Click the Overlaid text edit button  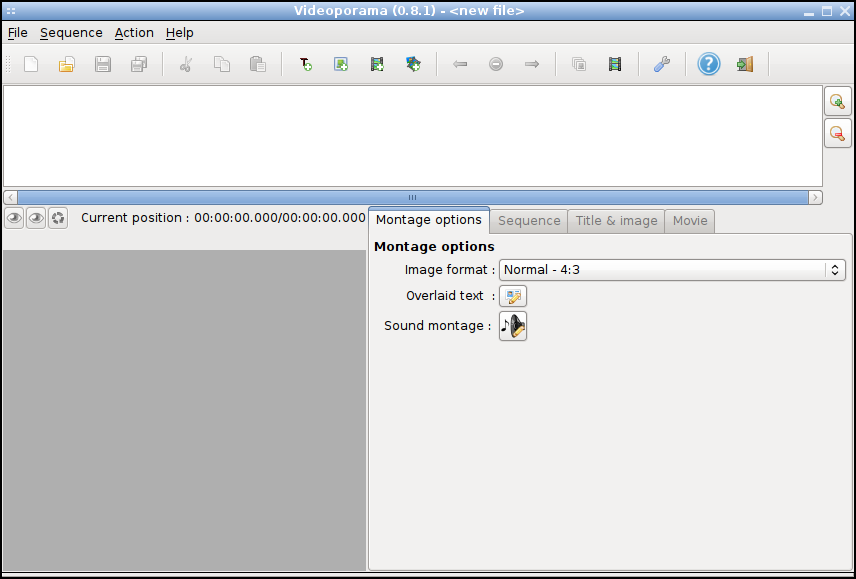(513, 296)
